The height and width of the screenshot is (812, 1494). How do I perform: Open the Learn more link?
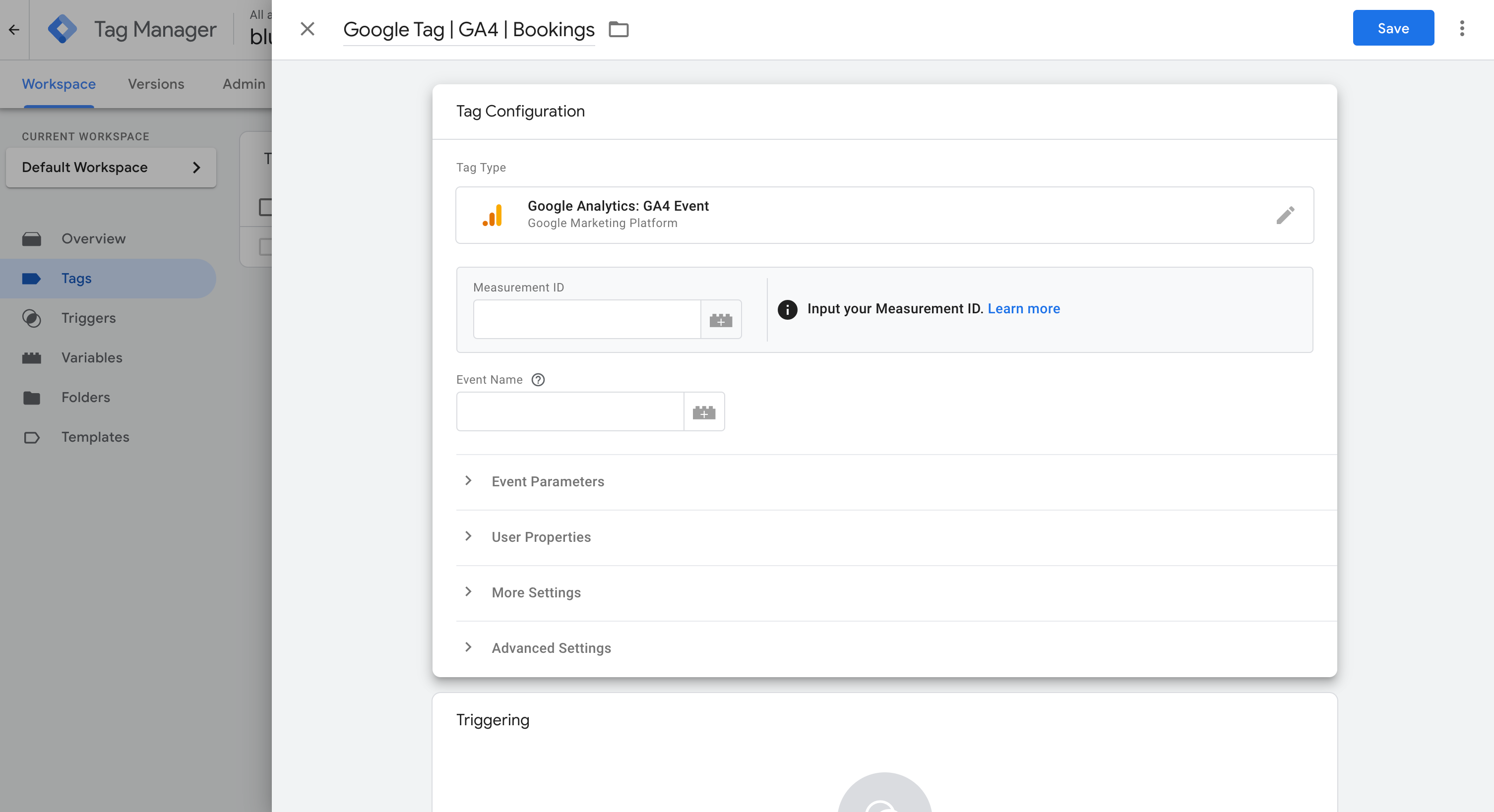[1024, 309]
